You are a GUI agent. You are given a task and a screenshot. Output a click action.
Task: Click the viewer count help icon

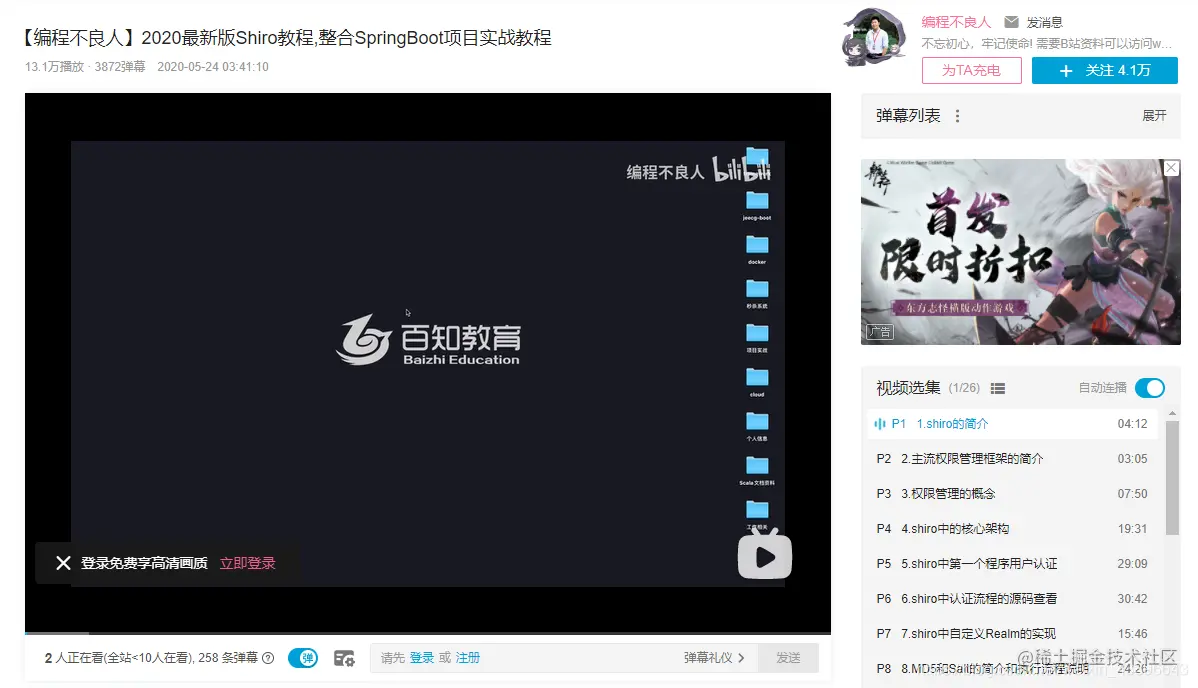click(x=268, y=658)
